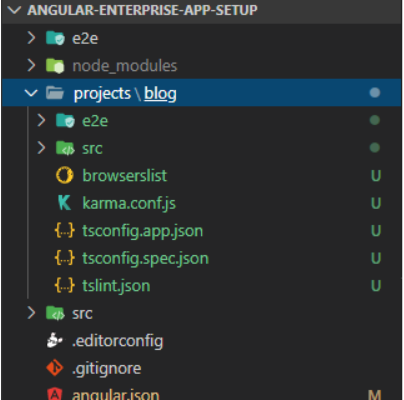
Task: Expand the nested src folder under blog
Action: (41, 148)
